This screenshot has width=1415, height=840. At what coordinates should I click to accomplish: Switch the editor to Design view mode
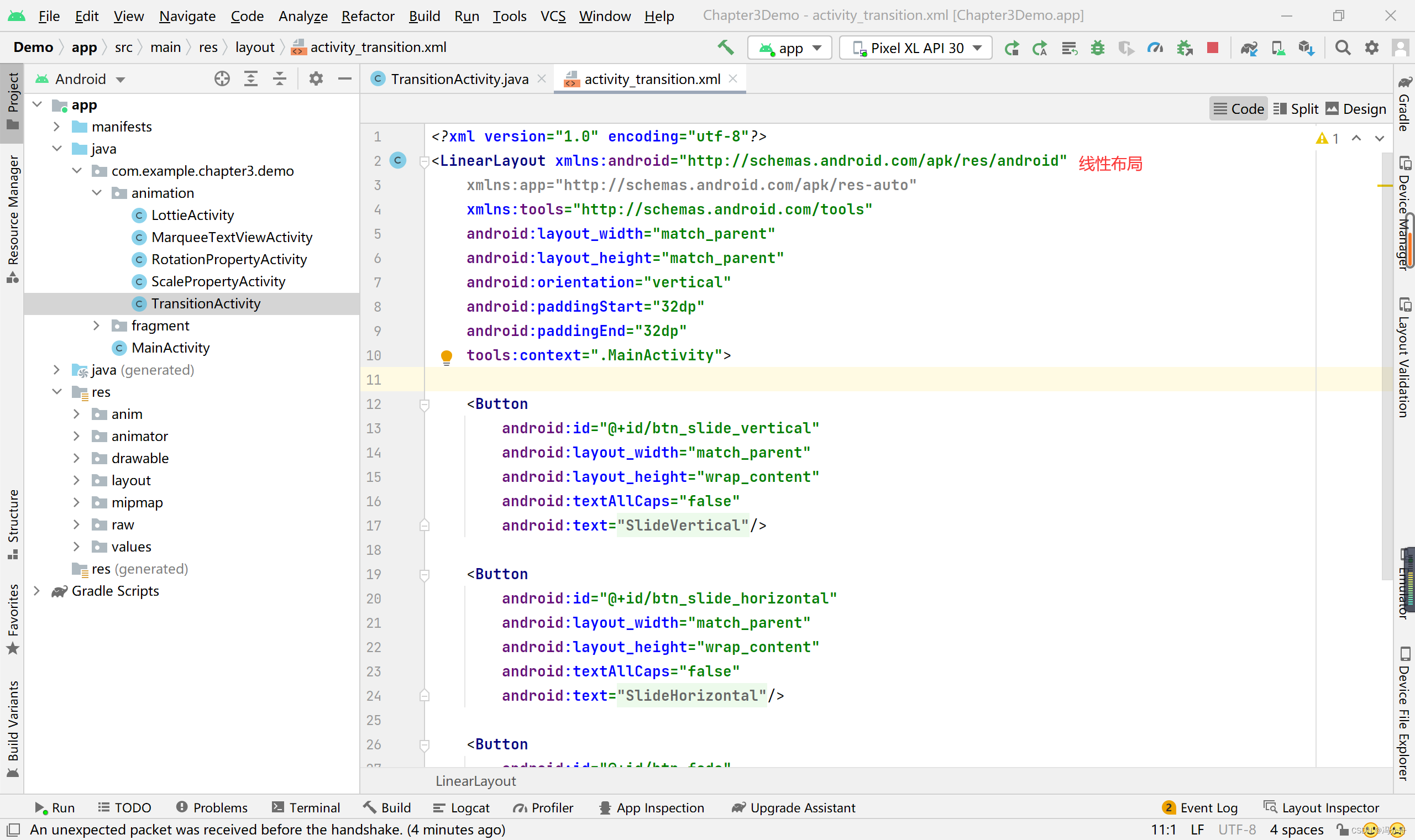click(1356, 109)
